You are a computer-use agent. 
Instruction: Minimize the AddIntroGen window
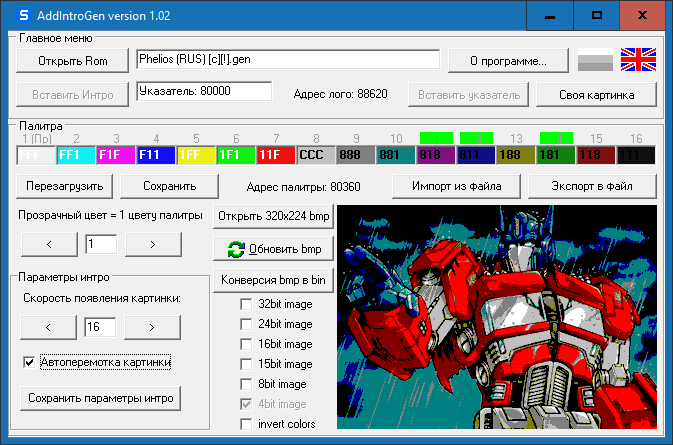tap(550, 16)
